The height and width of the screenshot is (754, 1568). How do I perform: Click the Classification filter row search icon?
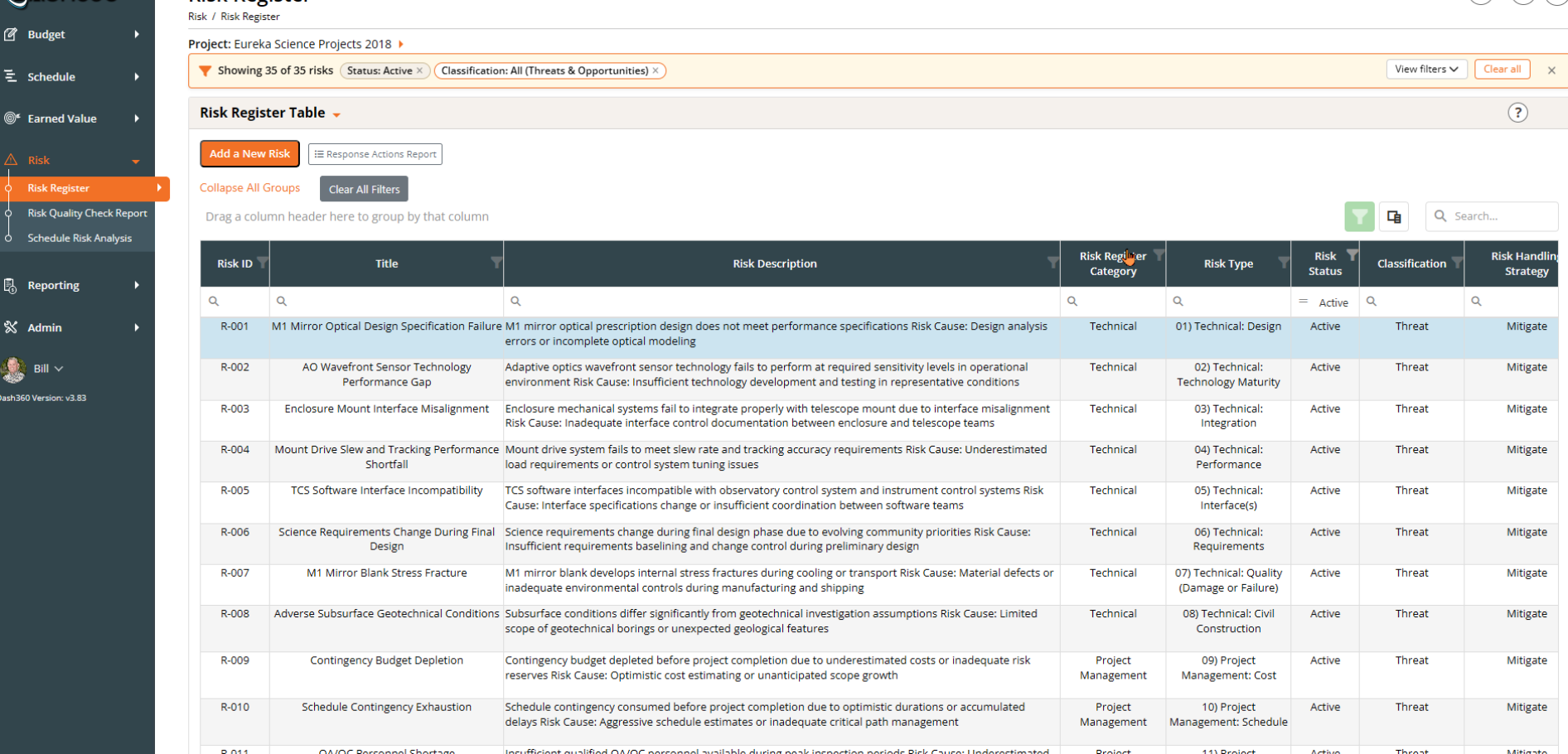click(x=1372, y=302)
